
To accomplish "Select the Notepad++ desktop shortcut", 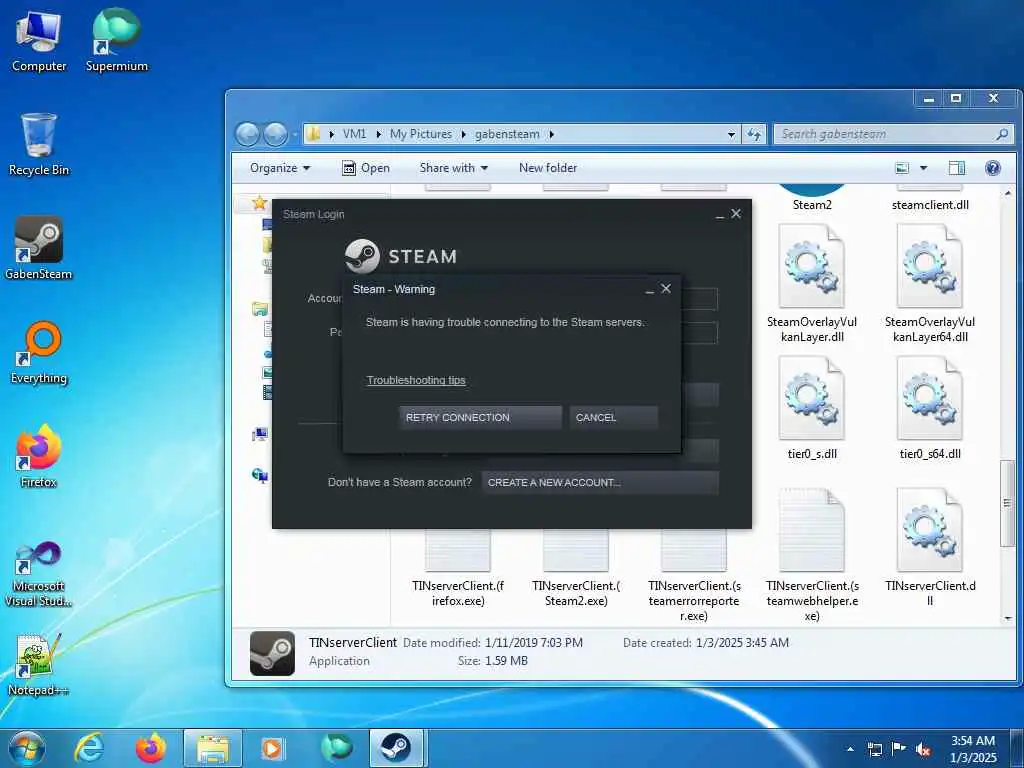I will [x=39, y=664].
